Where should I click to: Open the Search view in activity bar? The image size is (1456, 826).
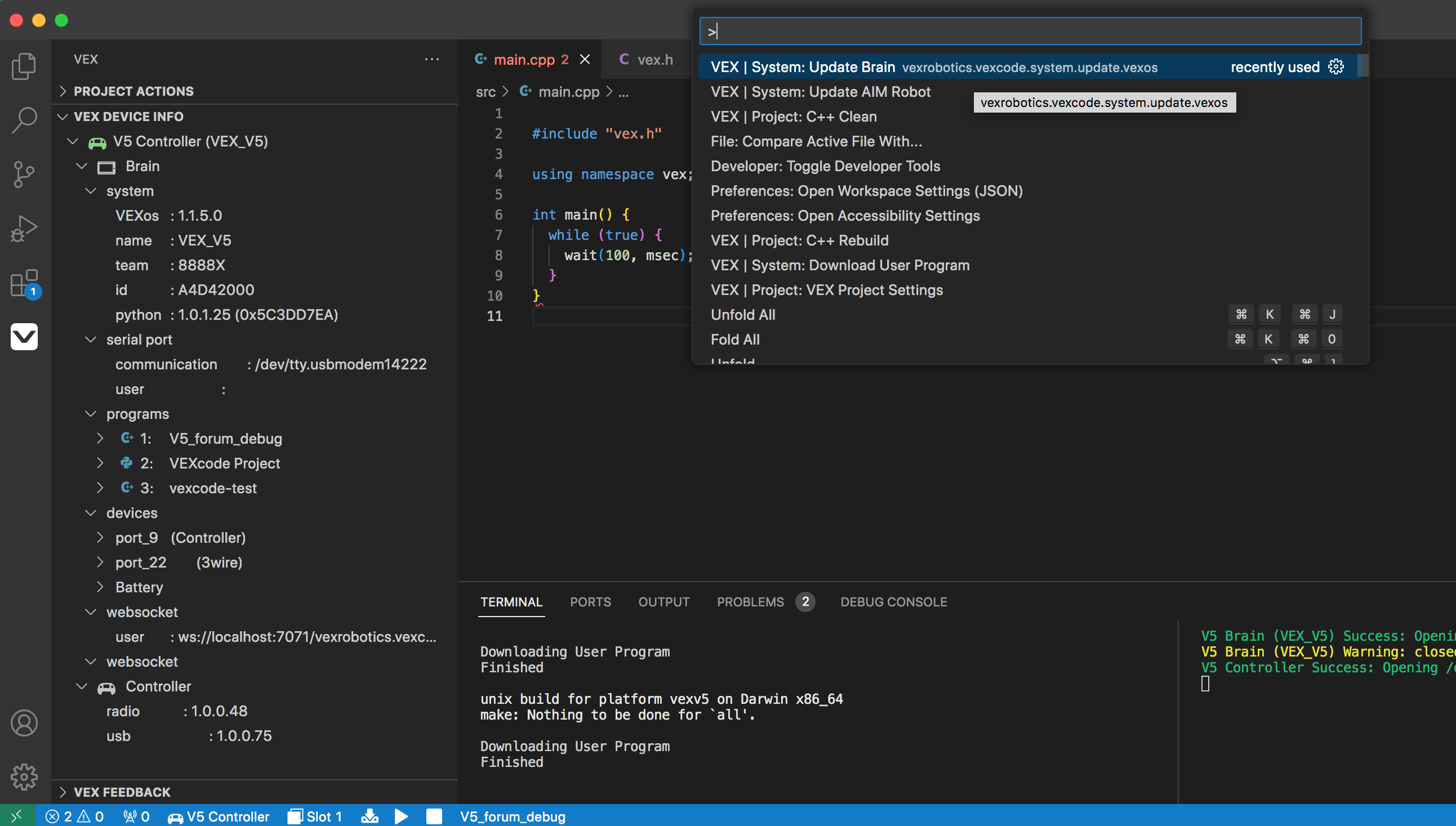tap(24, 120)
